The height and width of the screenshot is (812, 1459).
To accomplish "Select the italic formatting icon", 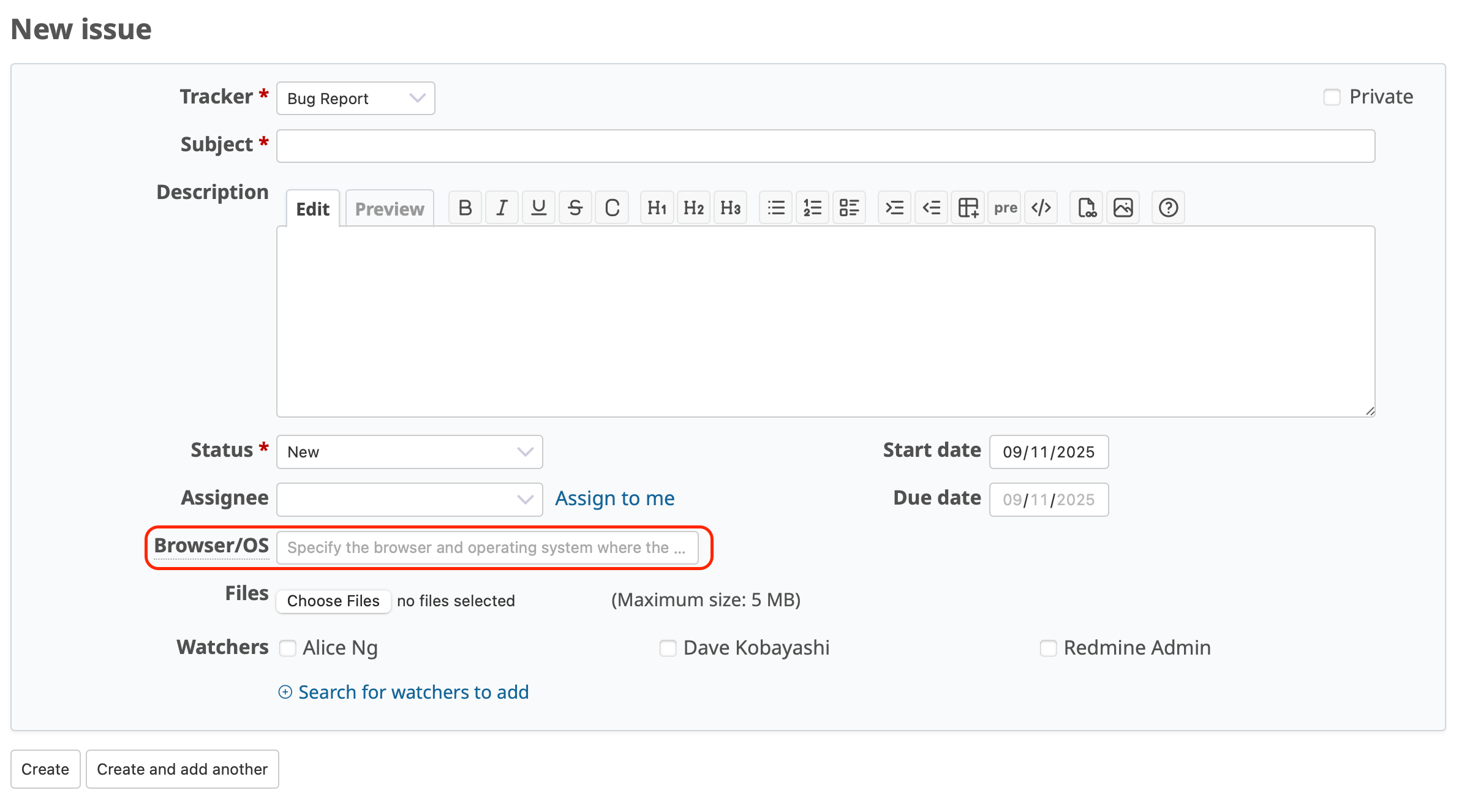I will (502, 208).
